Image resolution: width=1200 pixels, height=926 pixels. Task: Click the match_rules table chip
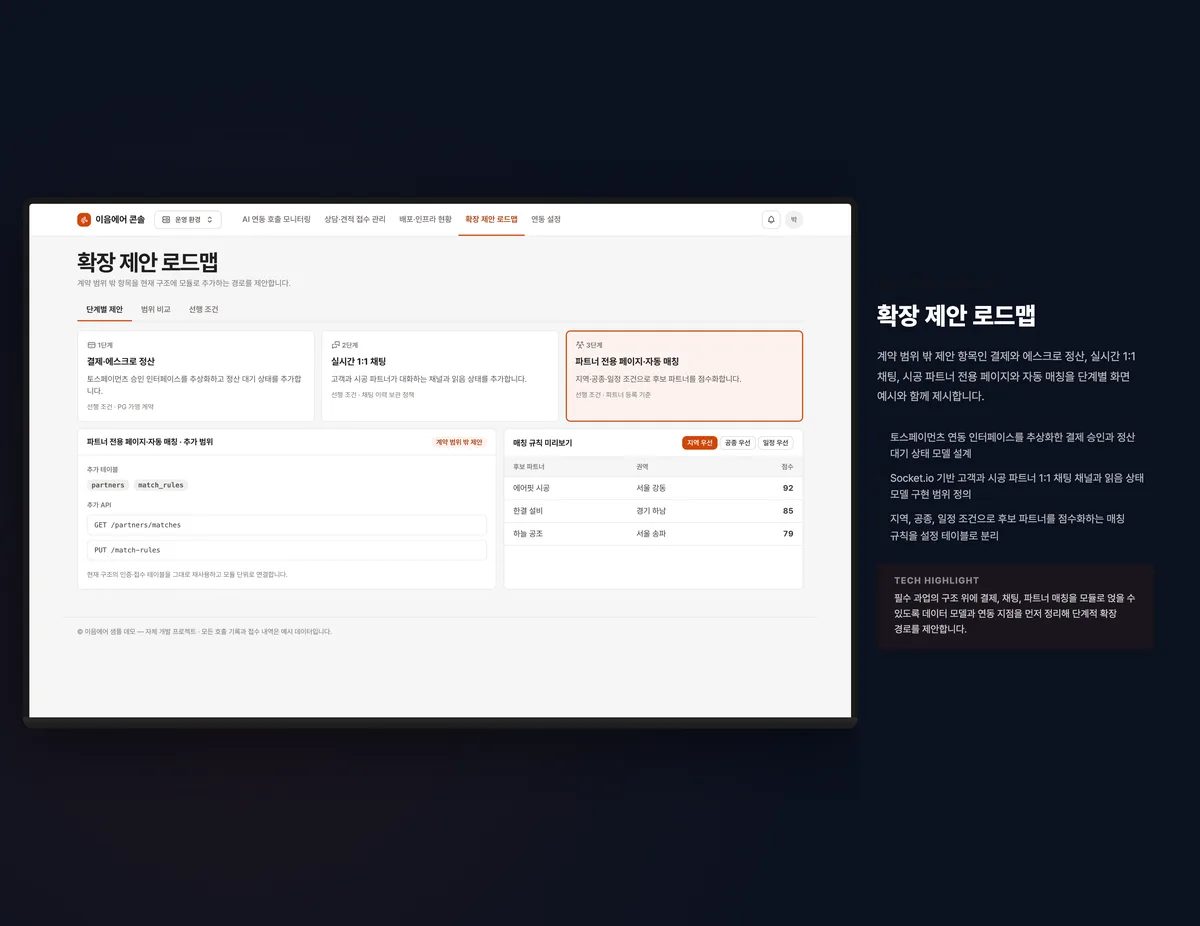(x=161, y=485)
